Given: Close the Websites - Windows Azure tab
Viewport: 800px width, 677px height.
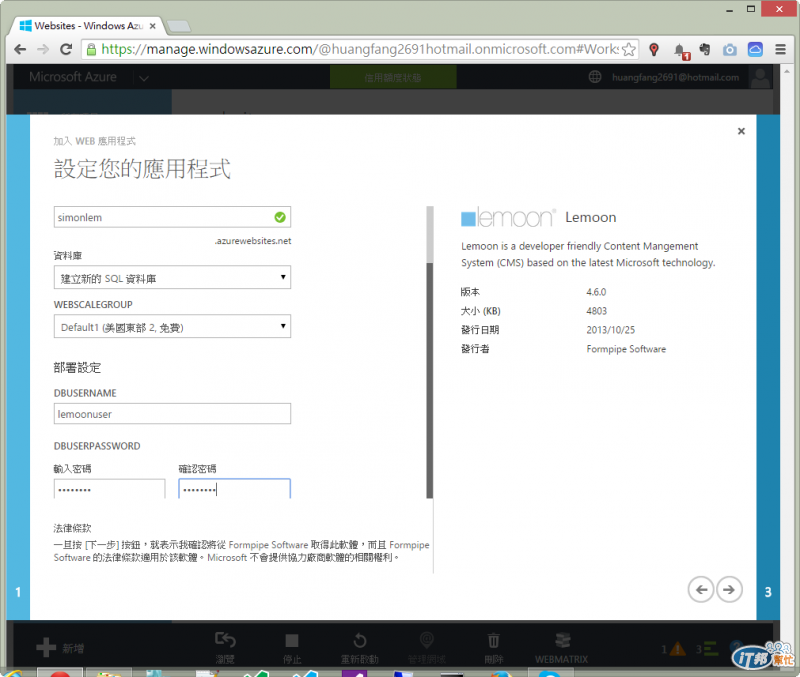Looking at the screenshot, I should (152, 26).
